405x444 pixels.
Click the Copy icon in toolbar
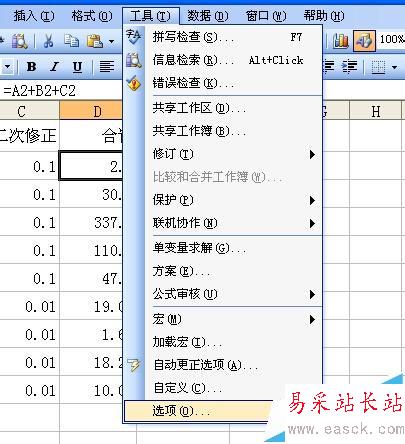coord(71,41)
